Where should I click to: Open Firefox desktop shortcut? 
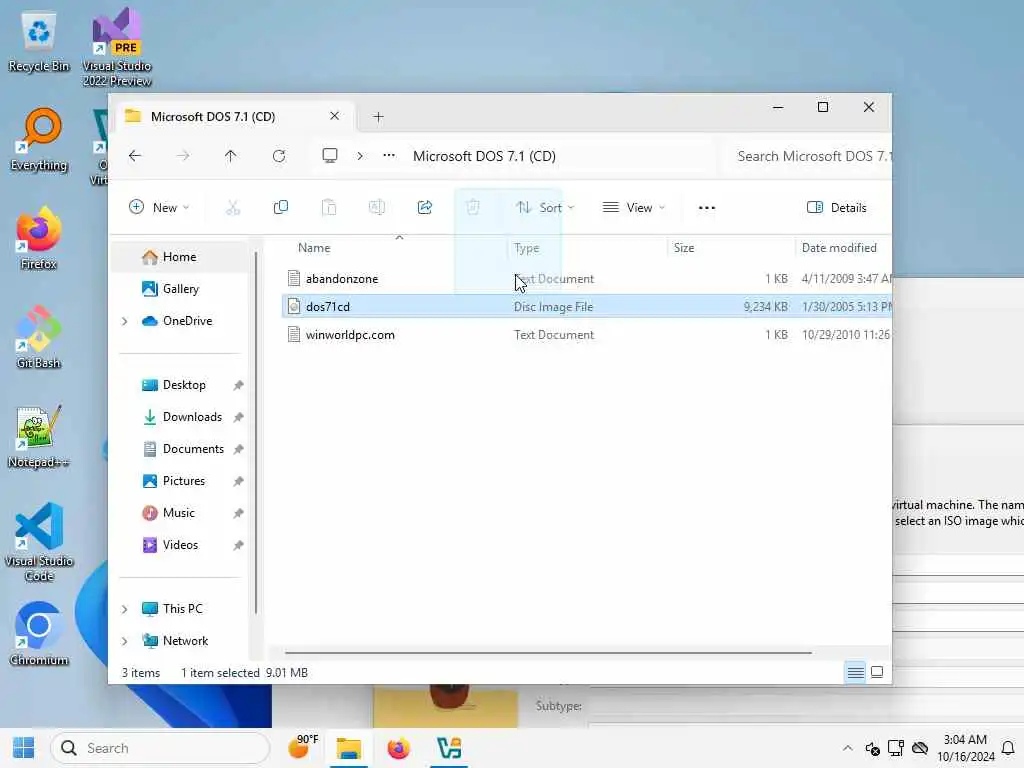click(39, 238)
